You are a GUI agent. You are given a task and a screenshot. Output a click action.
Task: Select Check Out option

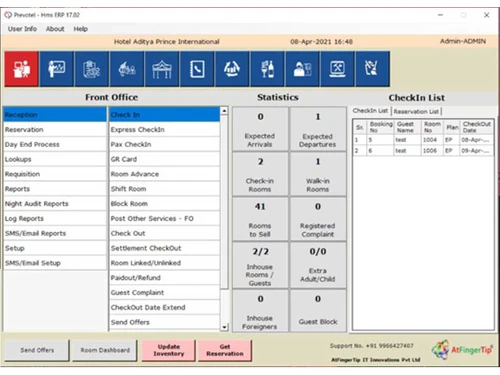pos(164,233)
